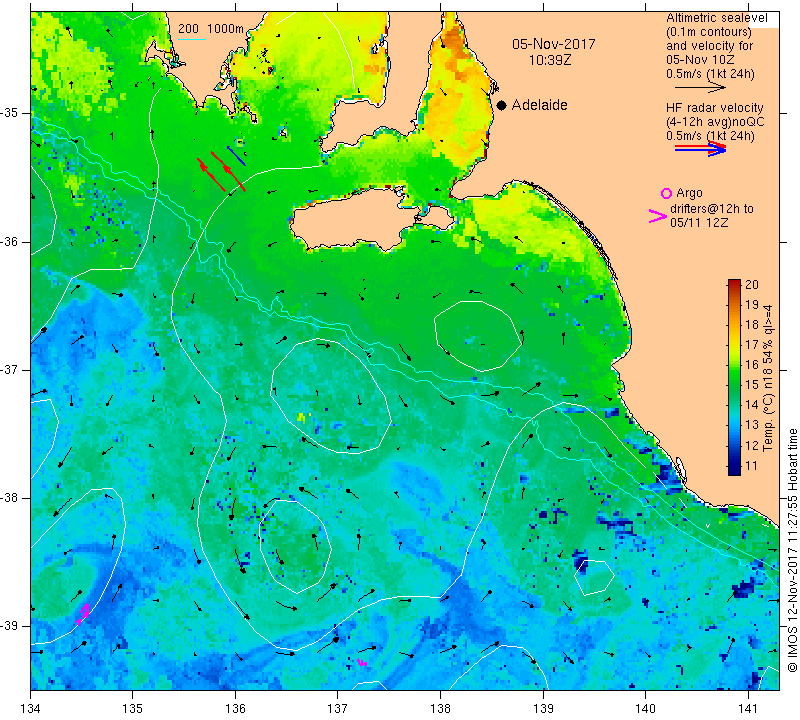Screen dimensions: 800x720
Task: Click the longitude axis label 136
Action: point(235,709)
